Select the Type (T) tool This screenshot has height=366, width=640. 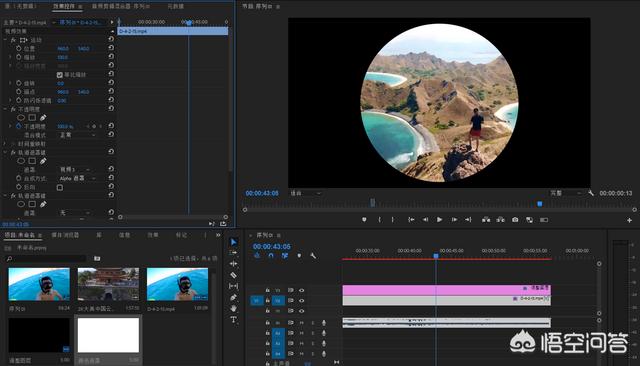tap(233, 319)
